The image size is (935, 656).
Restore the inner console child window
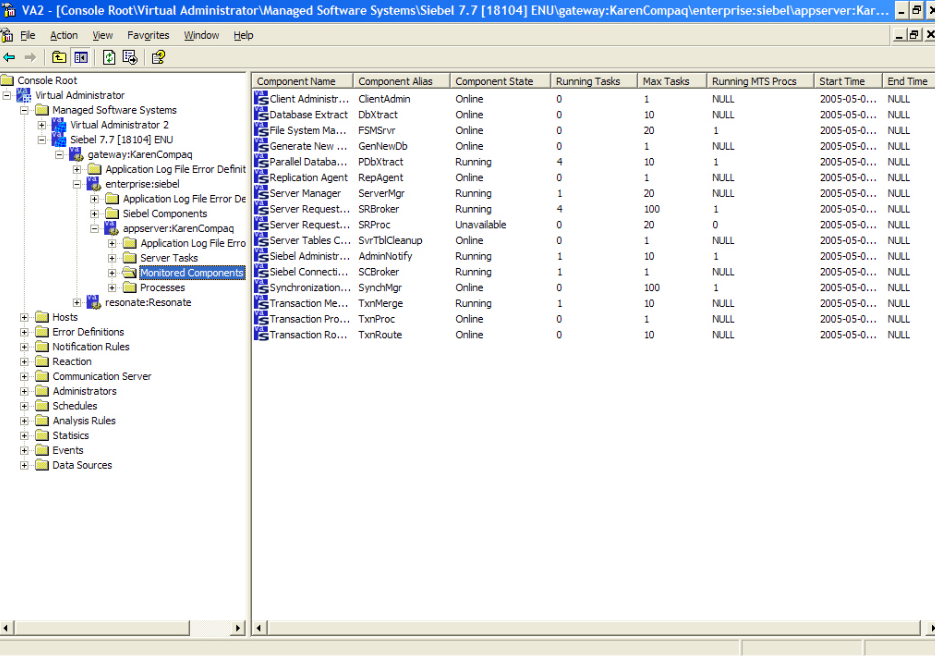point(914,35)
